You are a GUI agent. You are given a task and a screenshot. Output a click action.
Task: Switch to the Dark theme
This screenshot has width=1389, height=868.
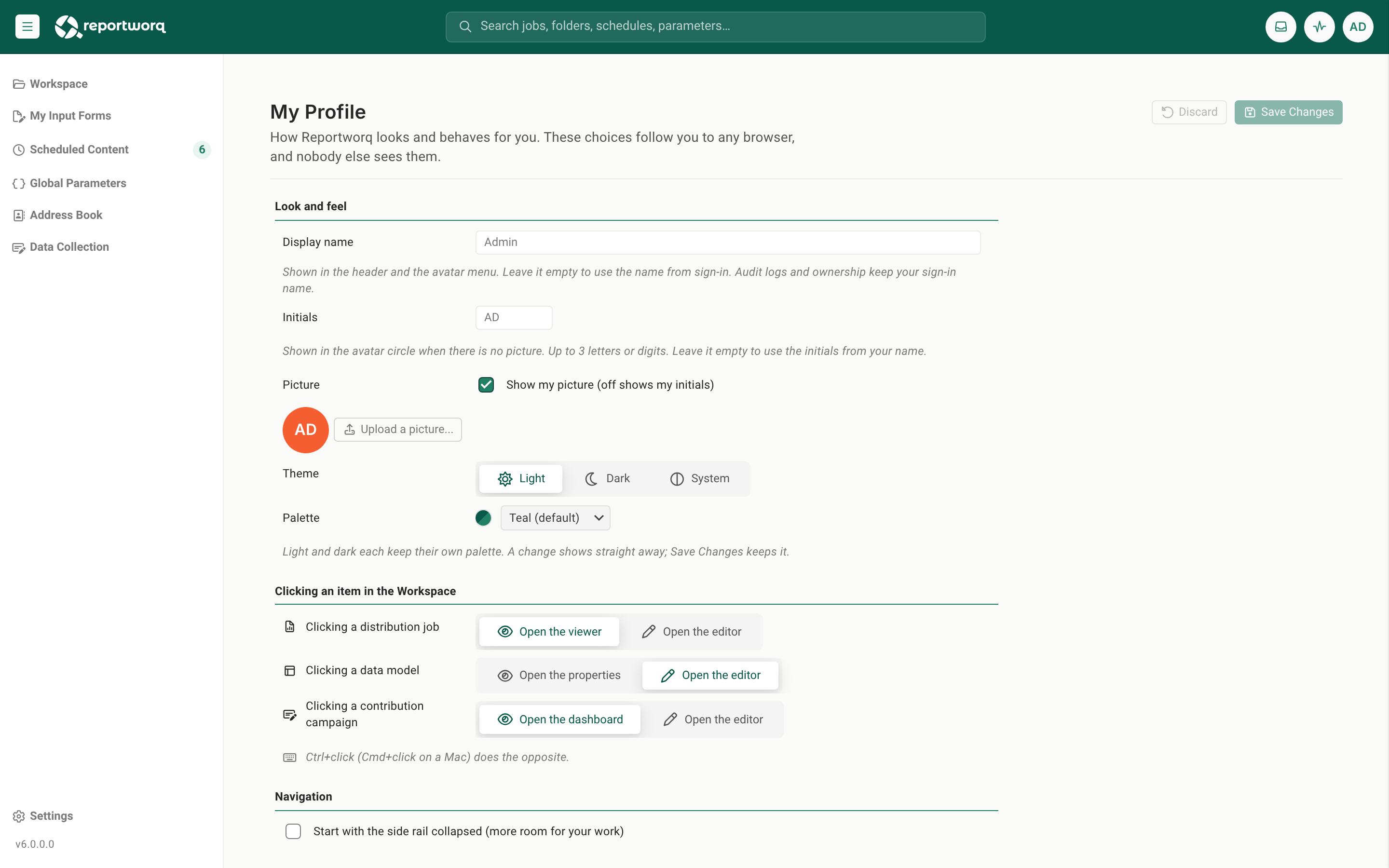coord(607,479)
